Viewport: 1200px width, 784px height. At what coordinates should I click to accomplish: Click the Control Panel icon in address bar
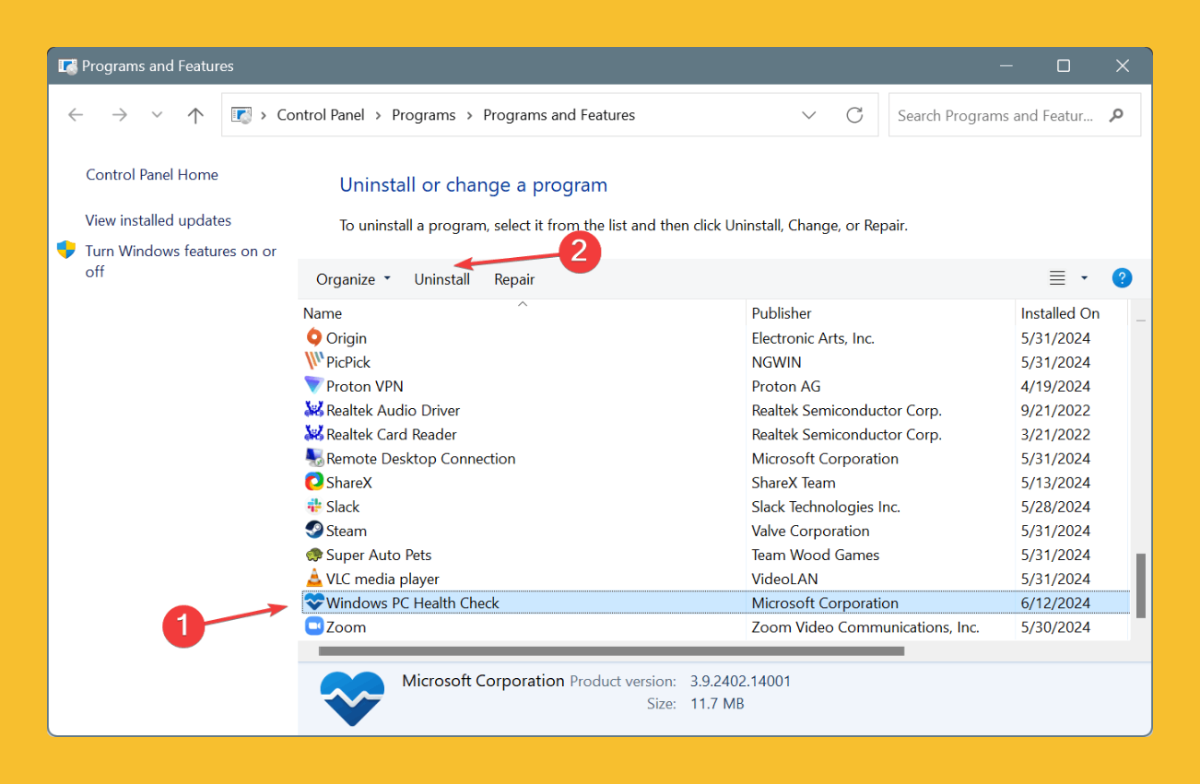[x=242, y=115]
